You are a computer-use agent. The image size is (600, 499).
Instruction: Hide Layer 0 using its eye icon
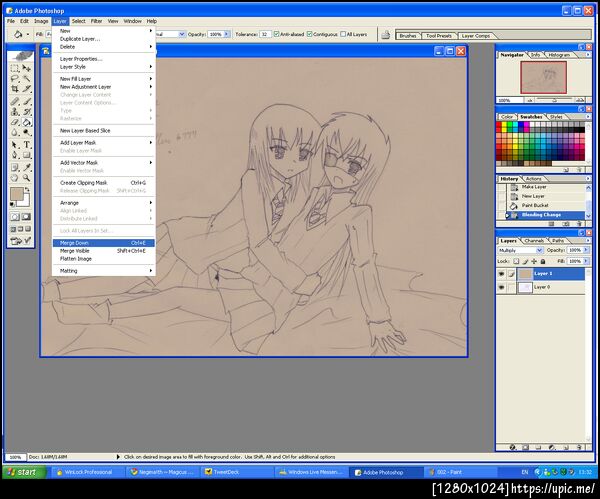click(501, 287)
